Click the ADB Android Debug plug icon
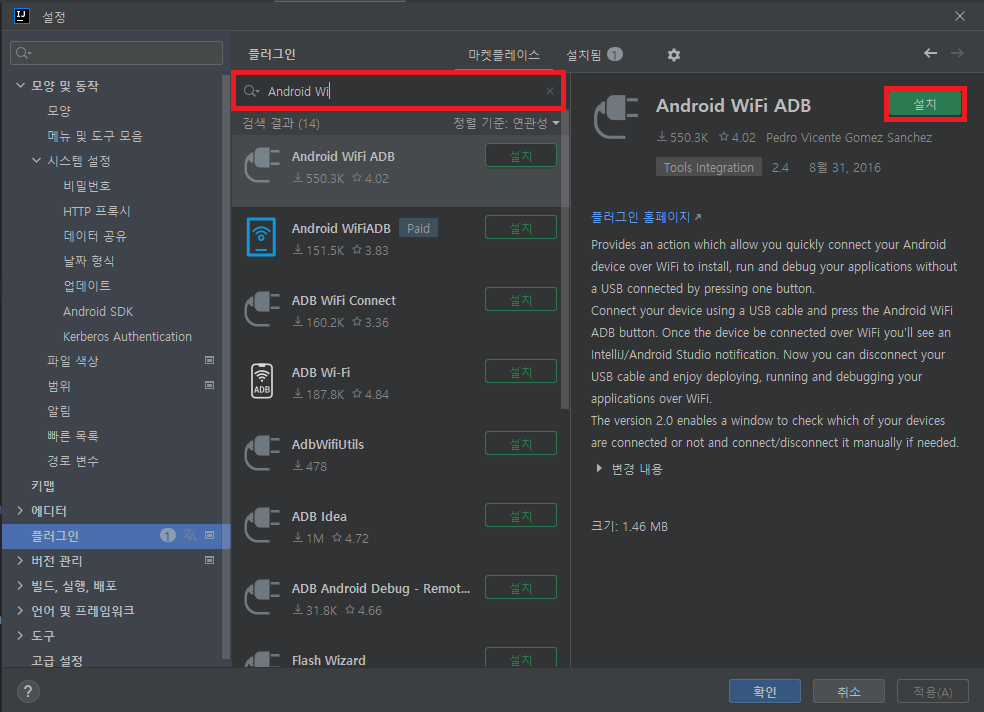Viewport: 984px width, 712px height. (x=262, y=597)
